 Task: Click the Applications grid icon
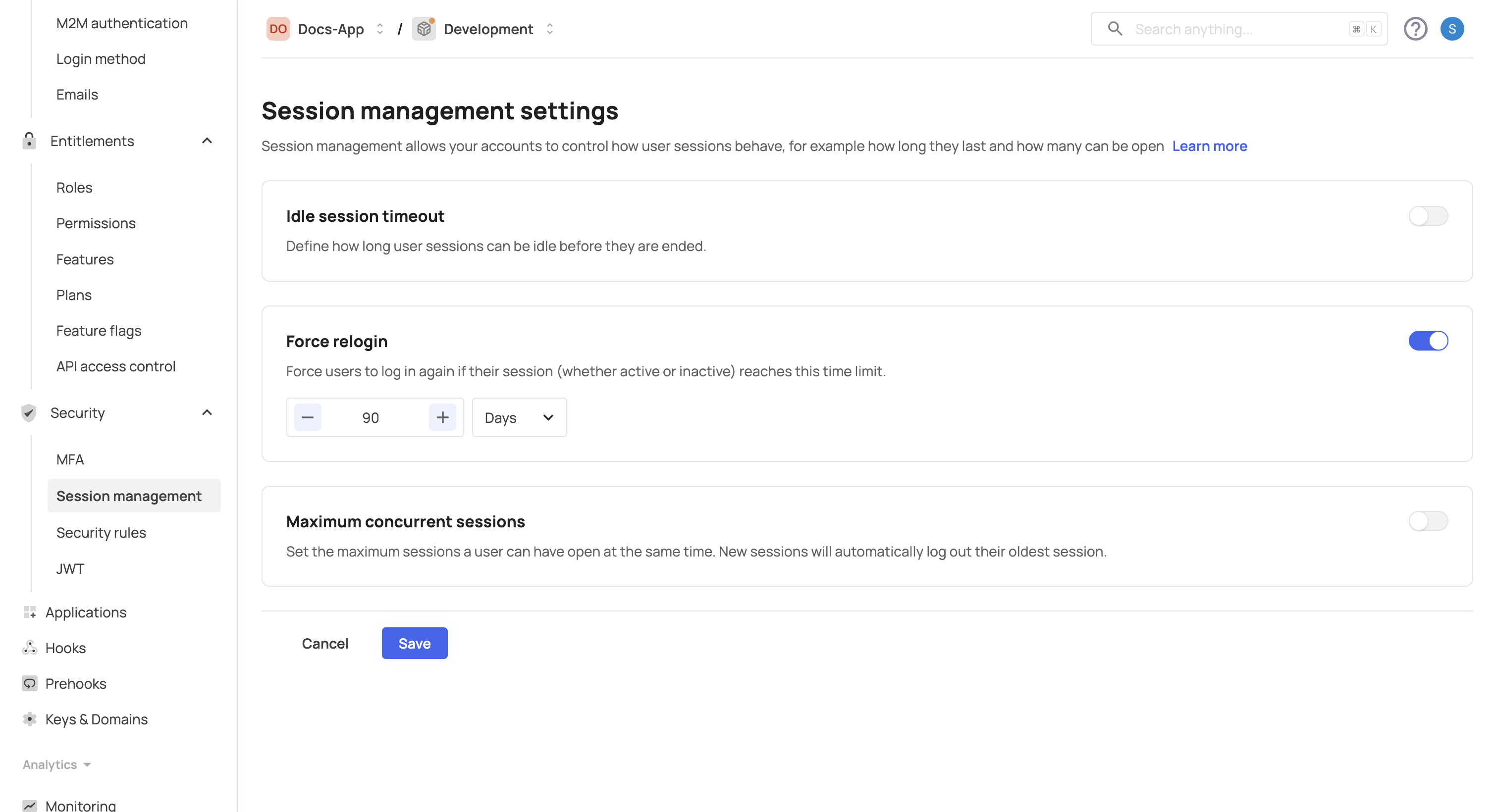click(29, 612)
